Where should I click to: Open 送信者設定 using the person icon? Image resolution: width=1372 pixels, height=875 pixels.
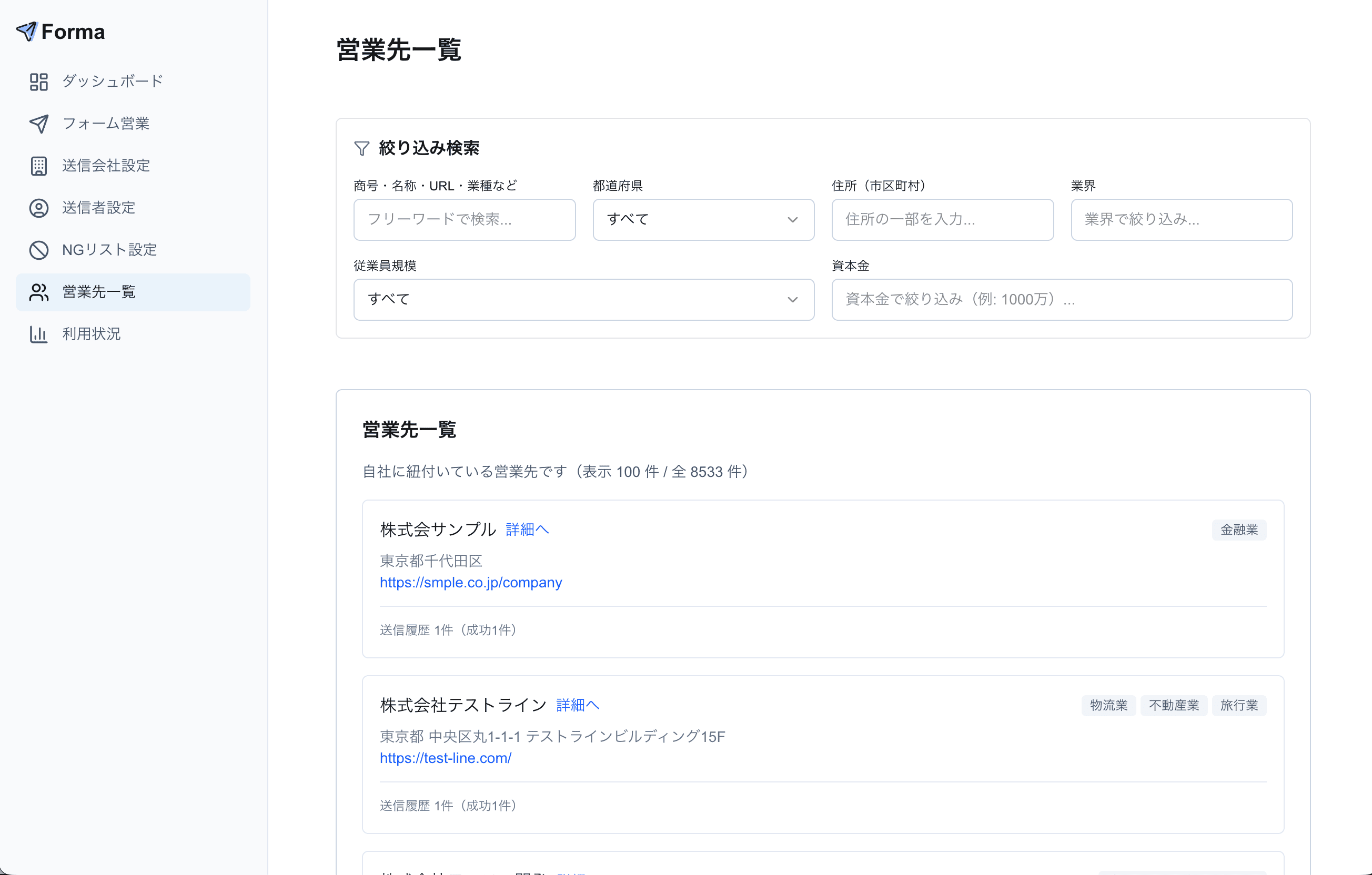tap(38, 208)
